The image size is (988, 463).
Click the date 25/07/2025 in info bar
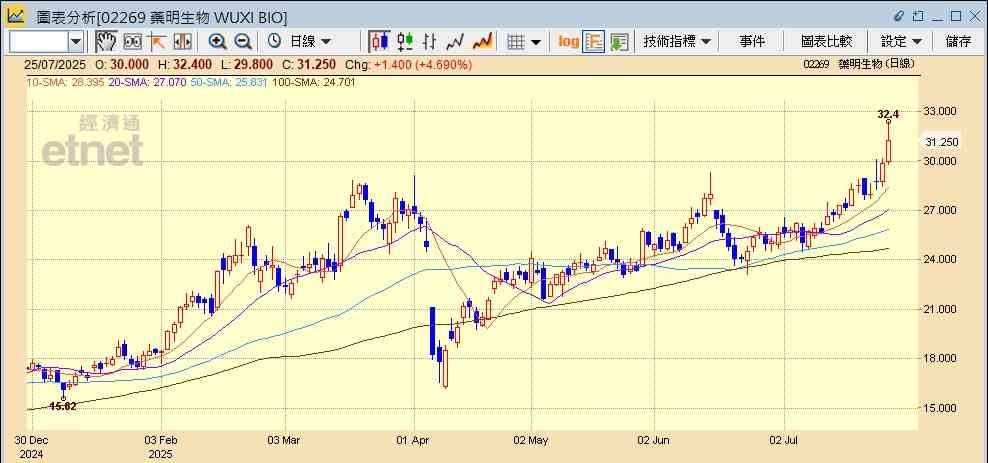56,64
